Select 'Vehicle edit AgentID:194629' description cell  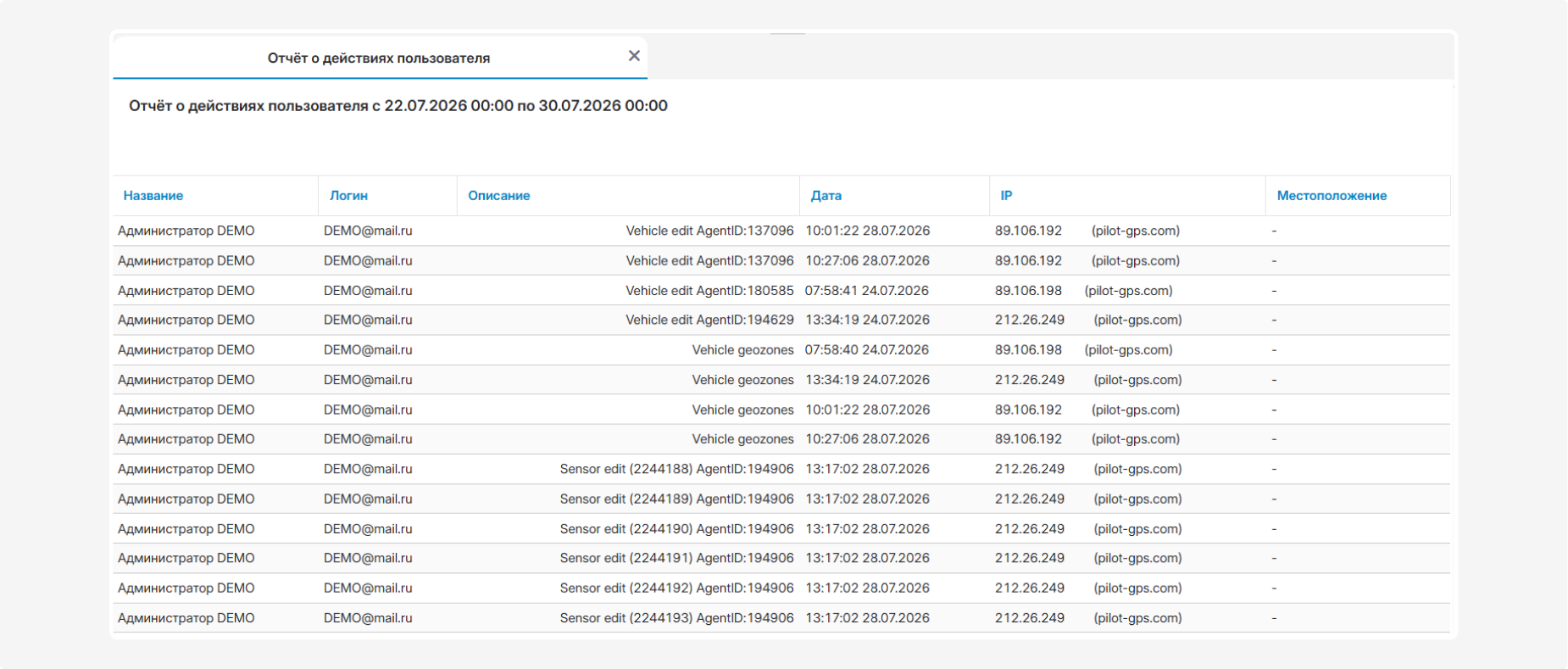click(709, 321)
